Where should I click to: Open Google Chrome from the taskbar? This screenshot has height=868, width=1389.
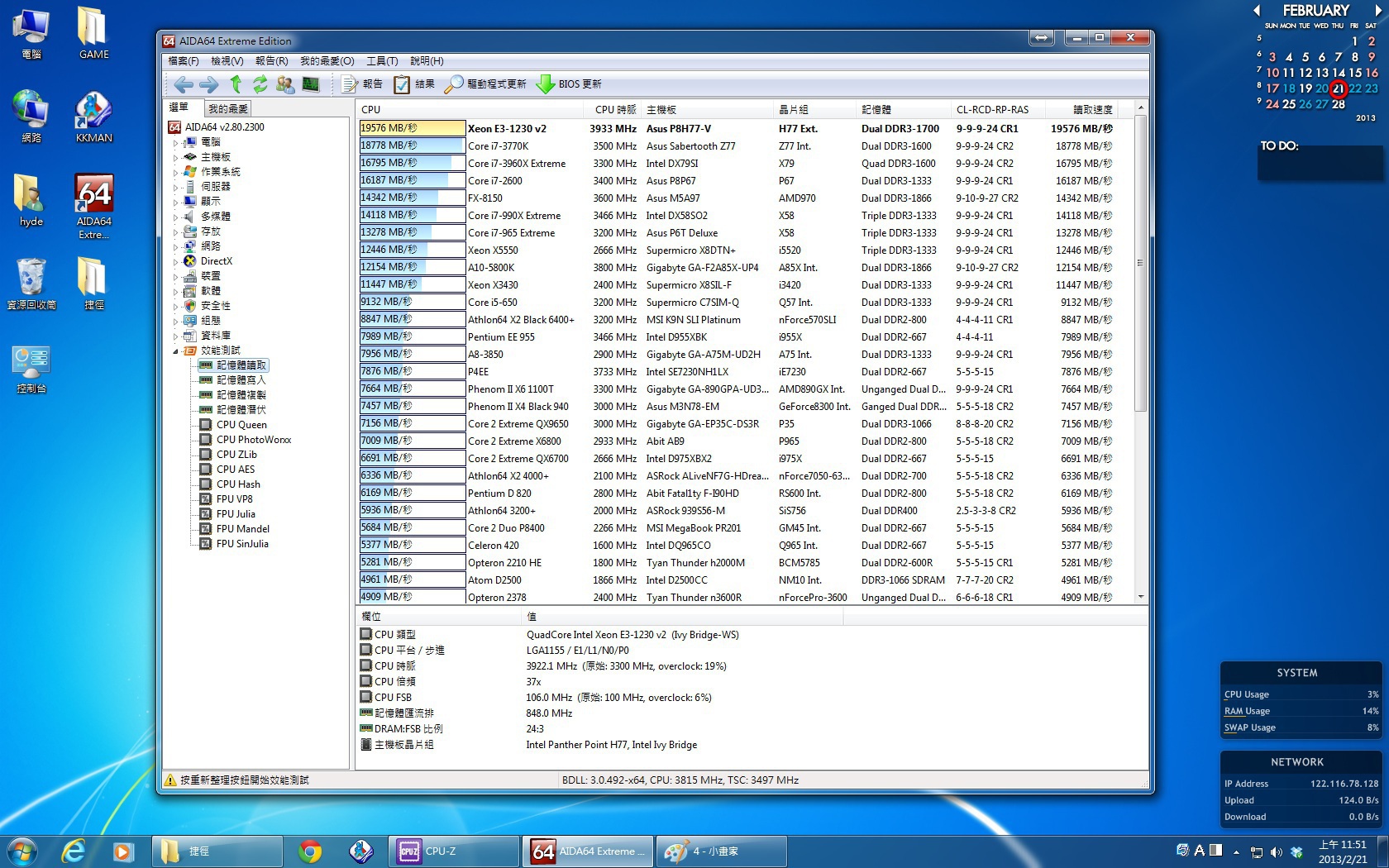point(310,851)
